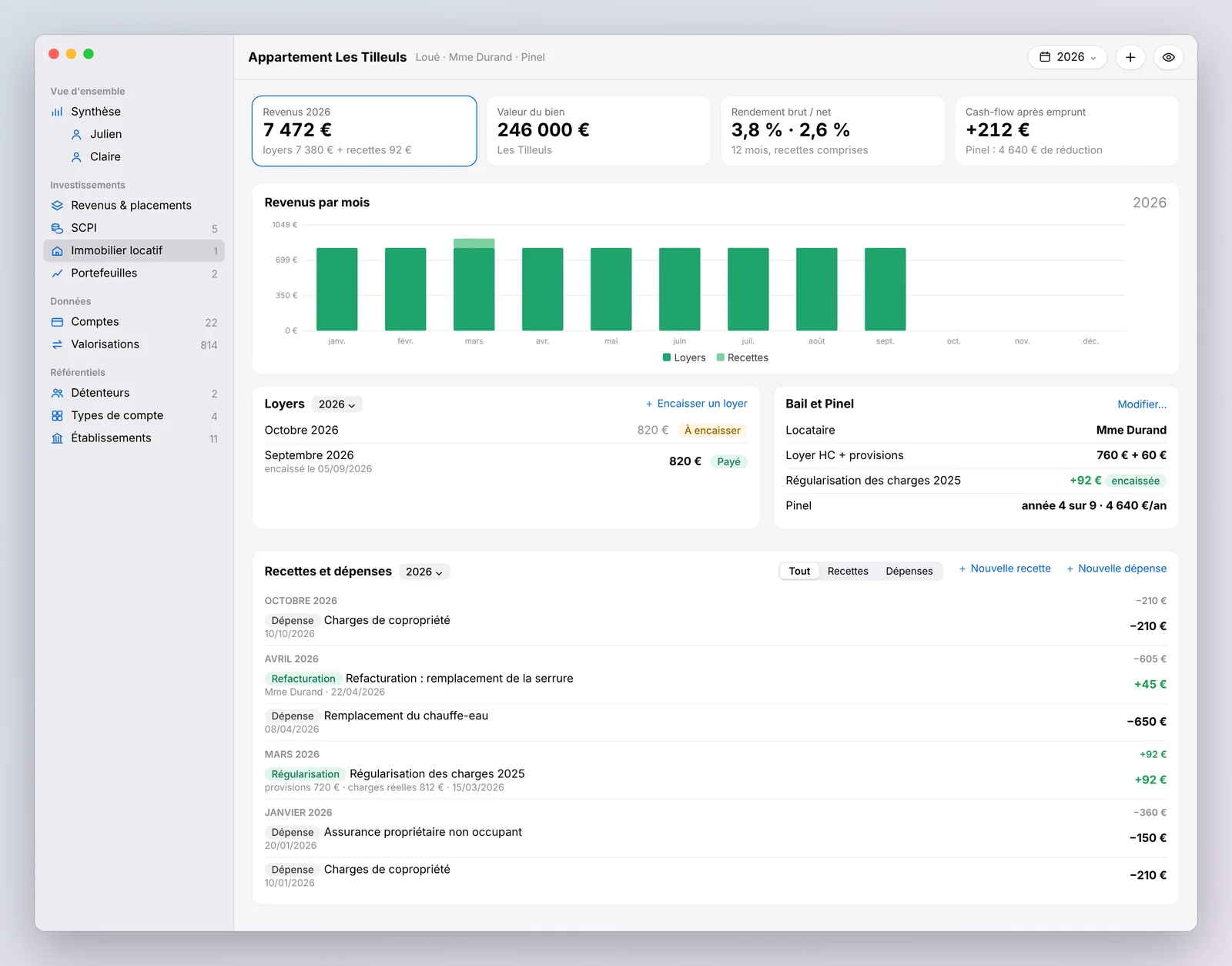Add a Nouvelle dépense
Image resolution: width=1232 pixels, height=966 pixels.
(1116, 569)
